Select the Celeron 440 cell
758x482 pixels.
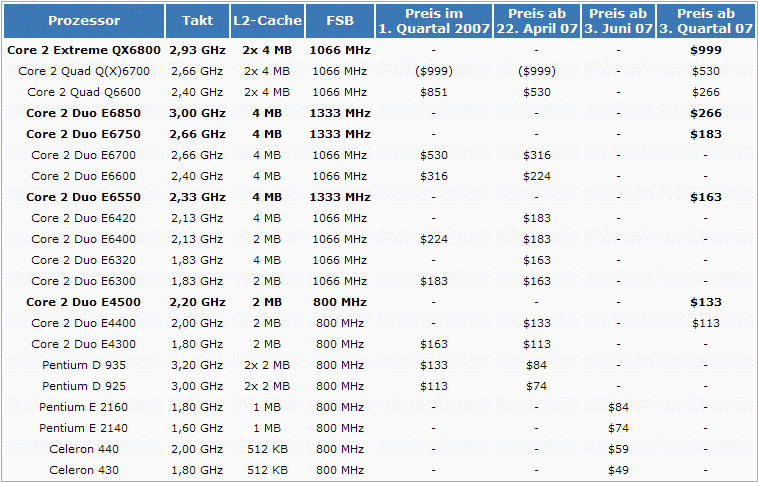tap(84, 449)
